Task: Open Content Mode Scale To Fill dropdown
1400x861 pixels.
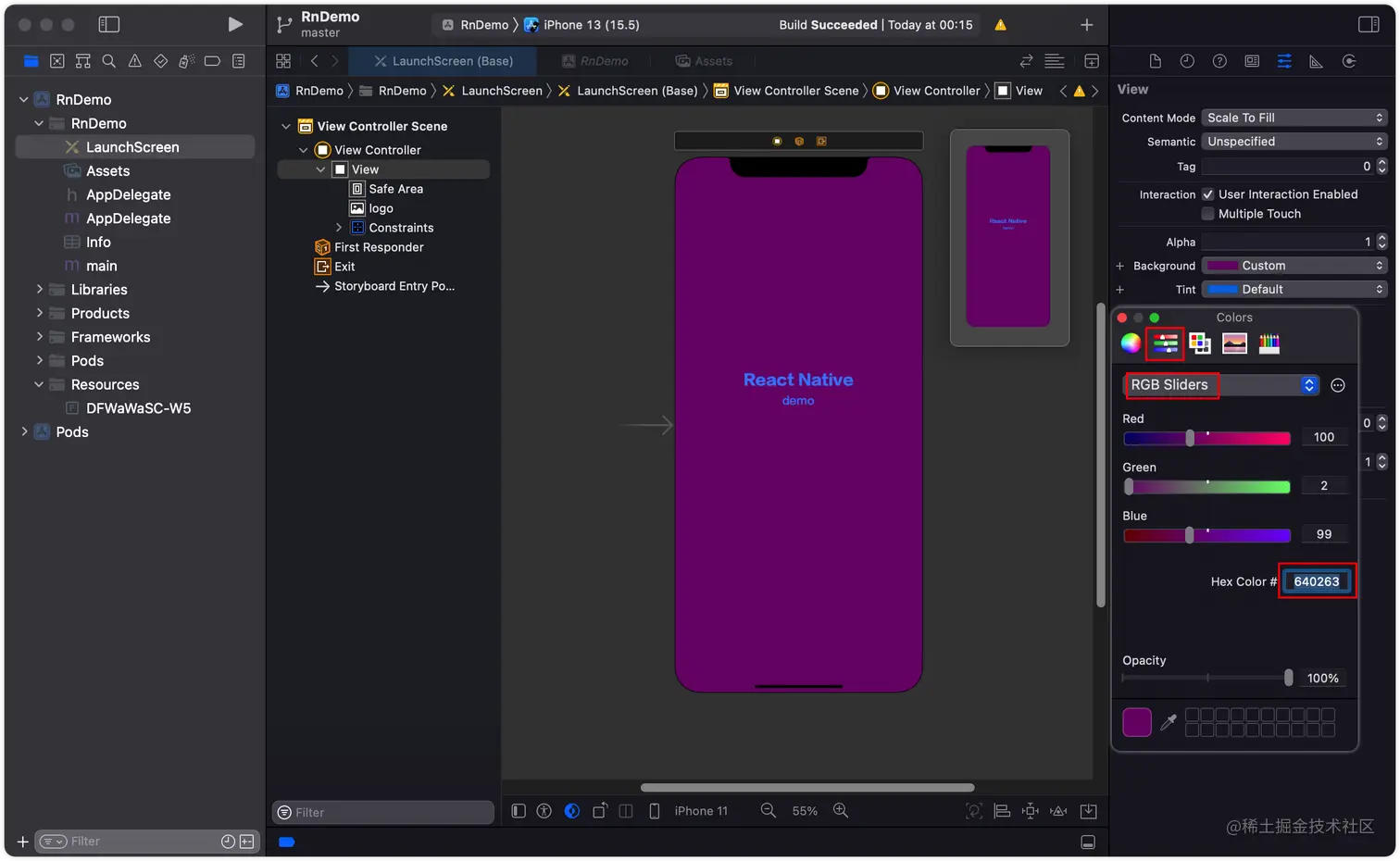Action: point(1294,118)
